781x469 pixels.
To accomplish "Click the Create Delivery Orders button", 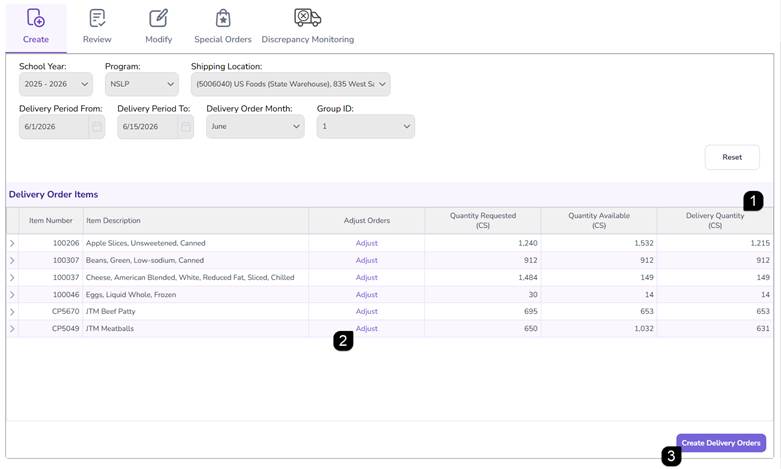I will click(x=721, y=443).
